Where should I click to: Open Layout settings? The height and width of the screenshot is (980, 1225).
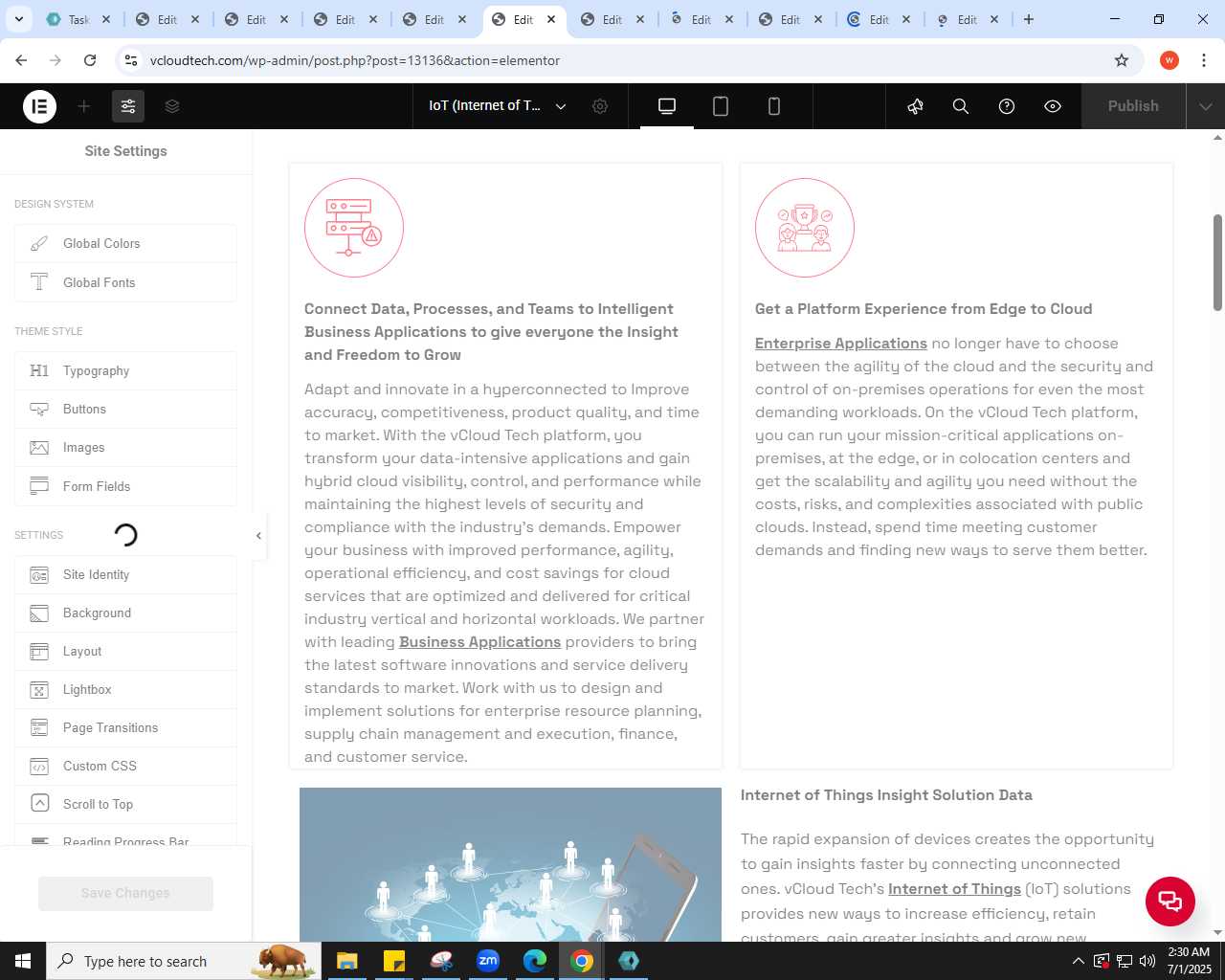[125, 652]
